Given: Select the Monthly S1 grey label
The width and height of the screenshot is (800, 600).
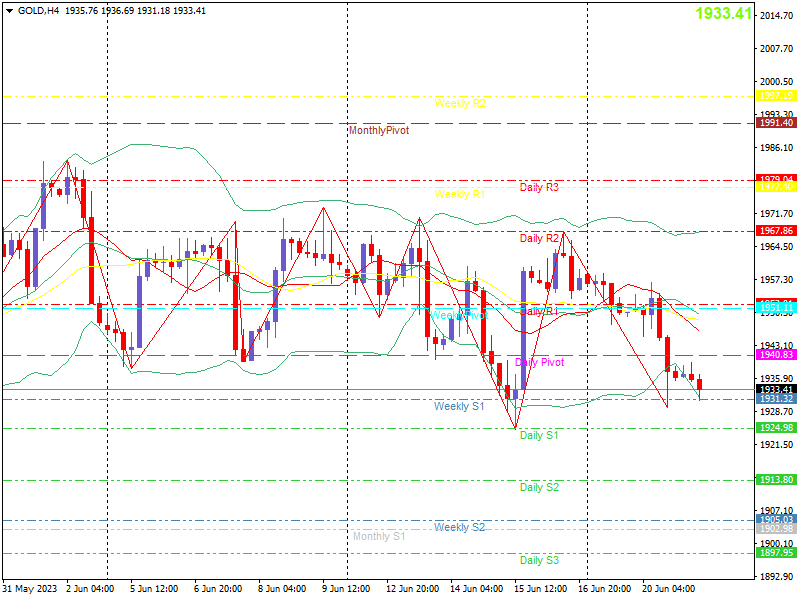Looking at the screenshot, I should coord(379,537).
